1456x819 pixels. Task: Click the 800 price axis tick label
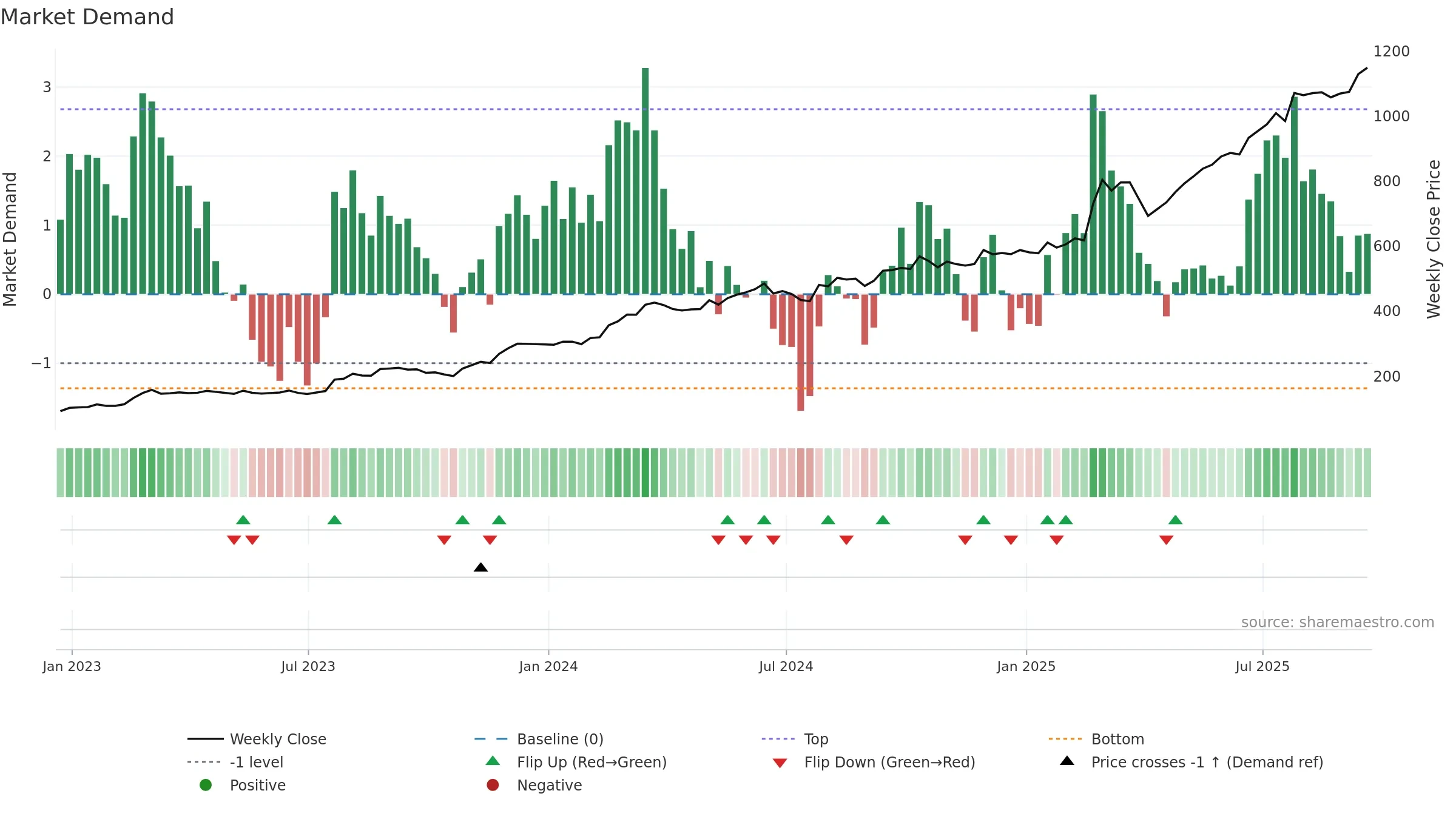coord(1387,181)
